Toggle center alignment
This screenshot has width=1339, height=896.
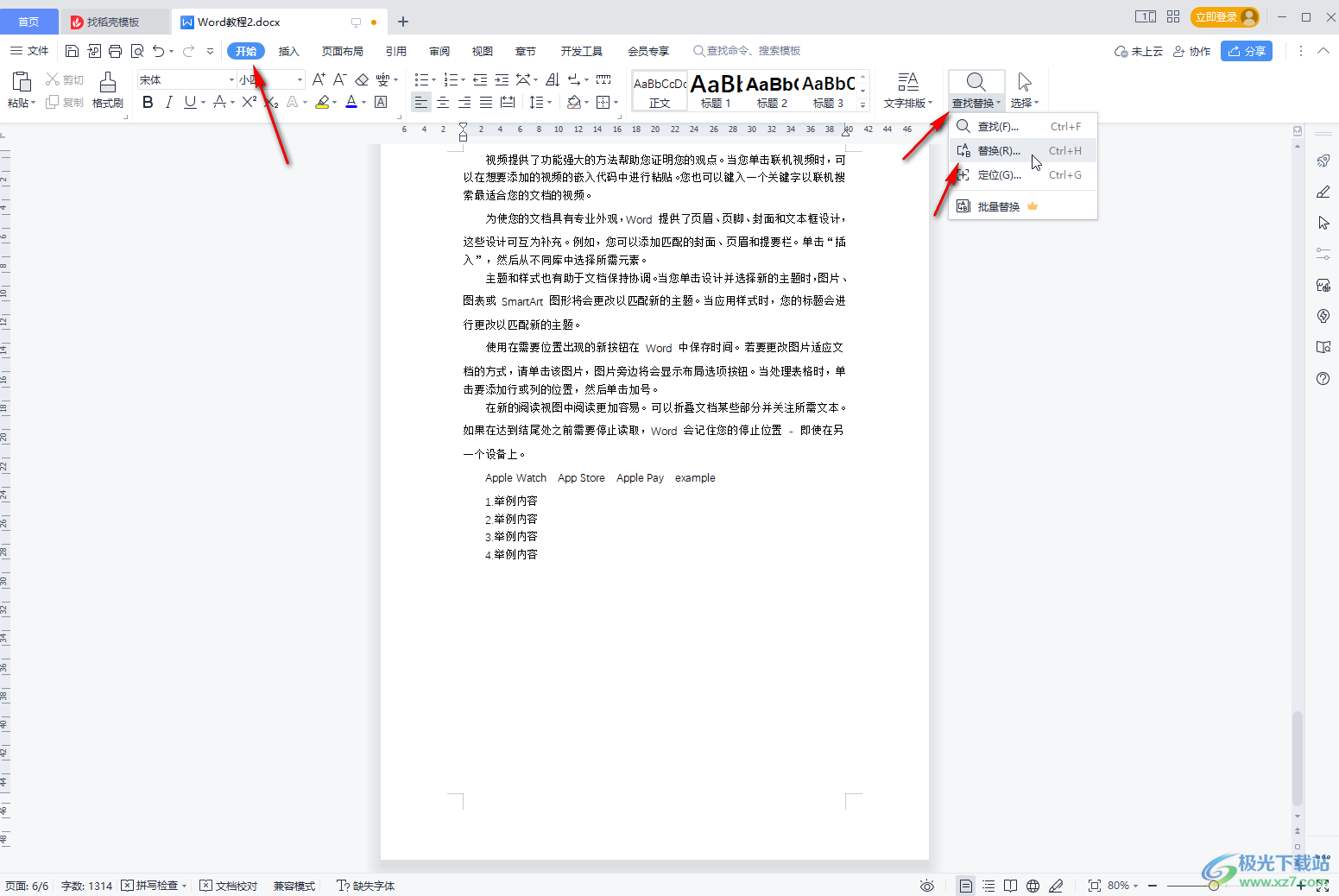click(x=443, y=102)
